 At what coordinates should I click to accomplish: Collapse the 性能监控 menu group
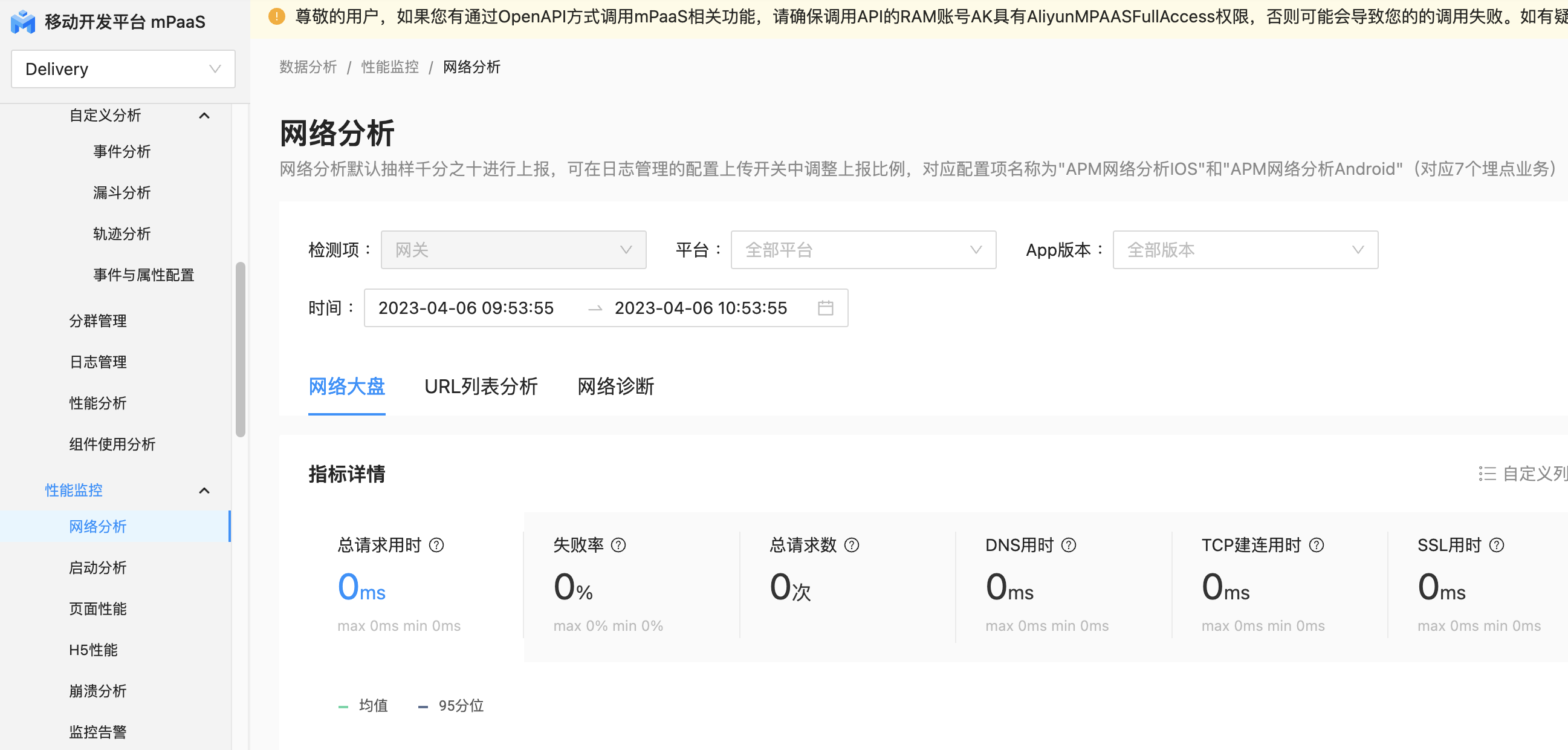pyautogui.click(x=204, y=491)
